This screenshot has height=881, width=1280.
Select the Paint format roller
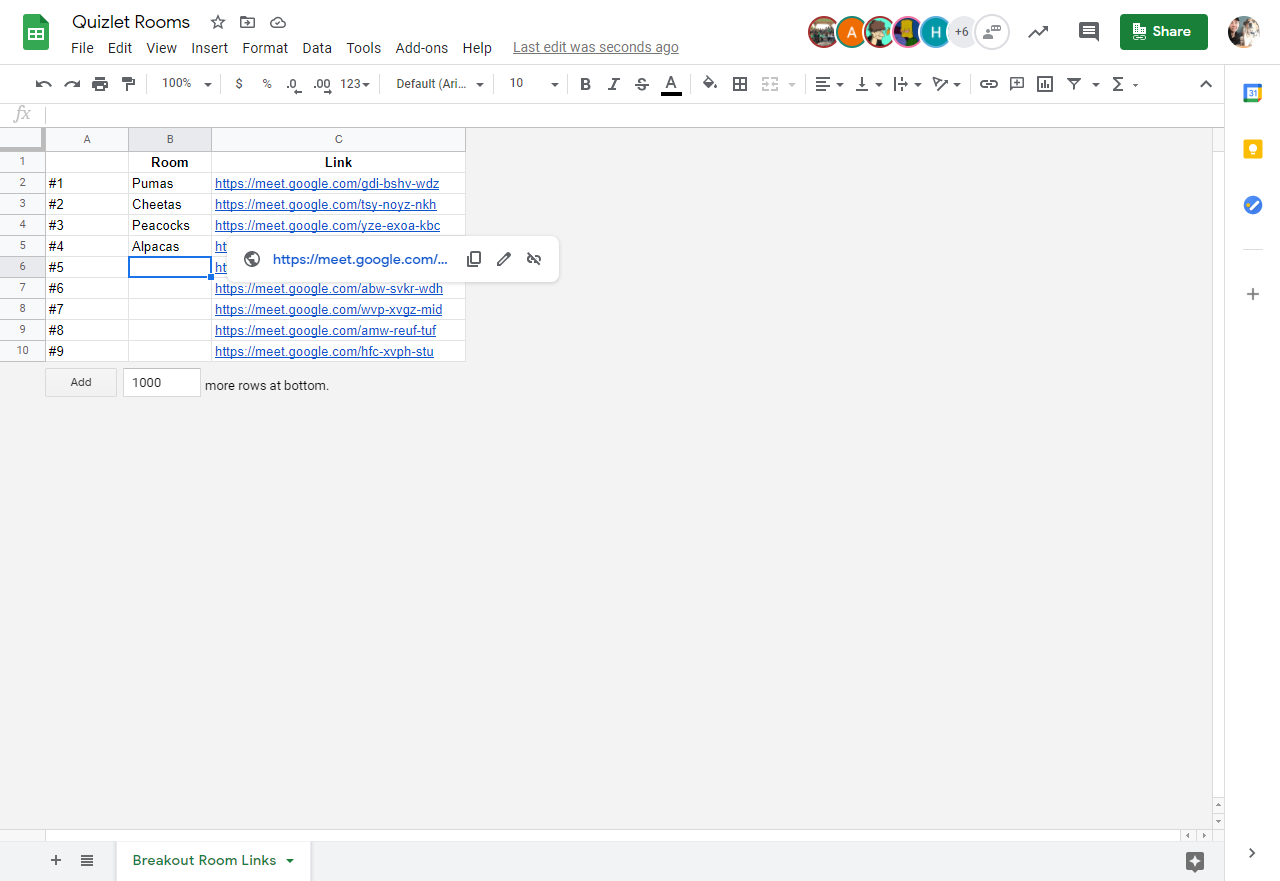[x=128, y=84]
